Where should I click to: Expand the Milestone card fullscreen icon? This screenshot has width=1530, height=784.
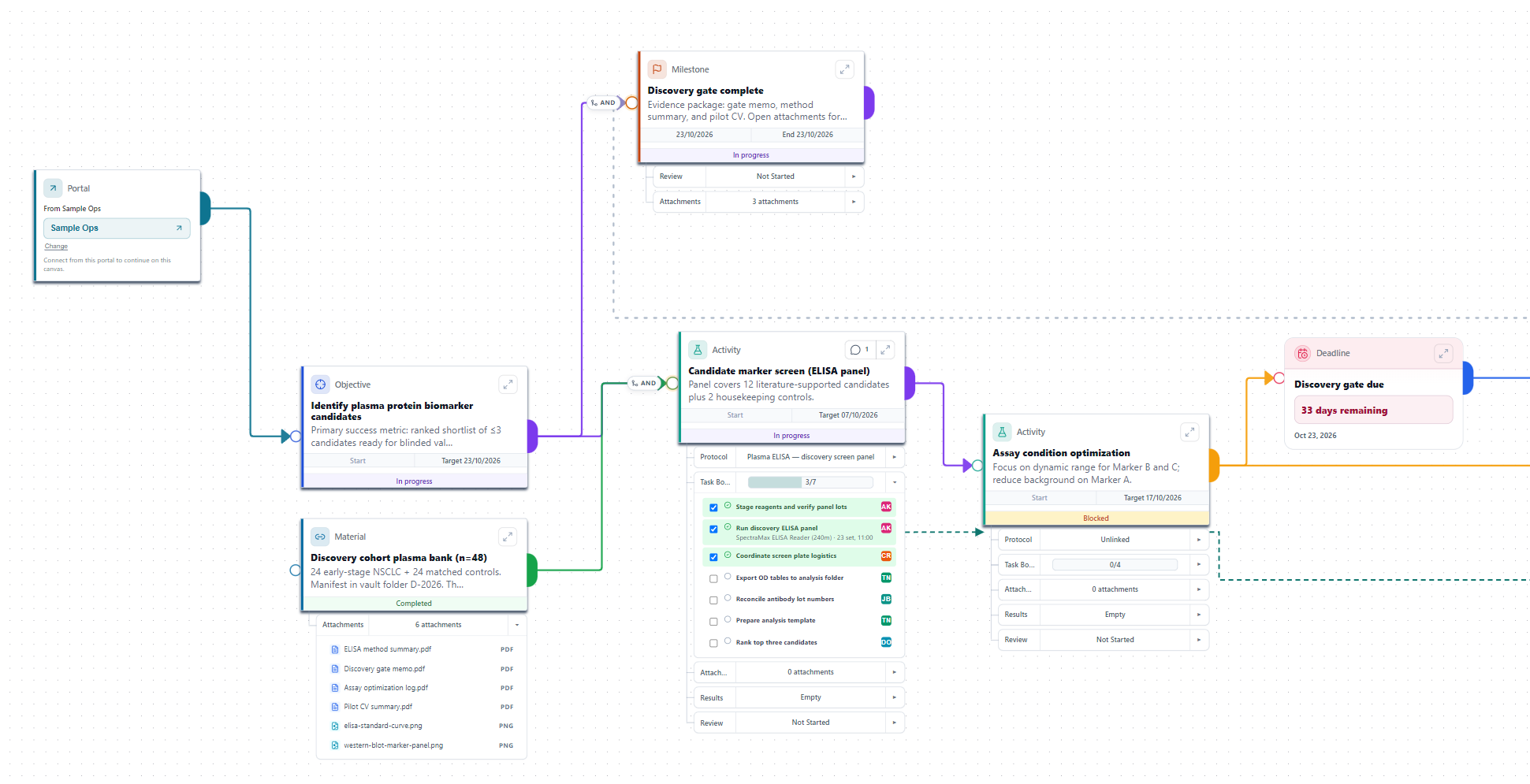844,69
